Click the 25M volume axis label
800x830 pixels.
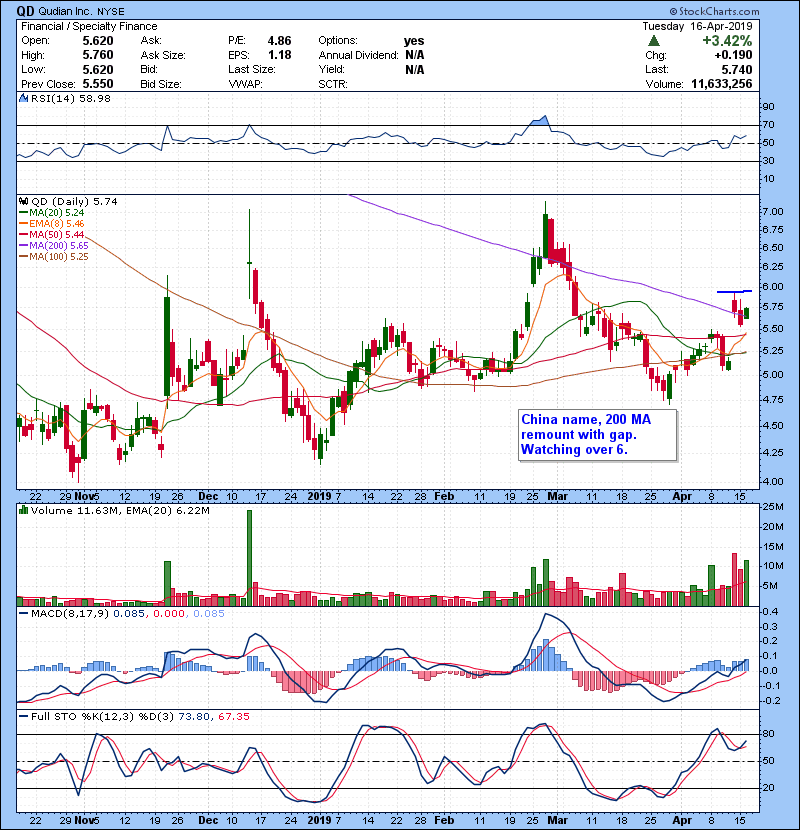pyautogui.click(x=772, y=507)
